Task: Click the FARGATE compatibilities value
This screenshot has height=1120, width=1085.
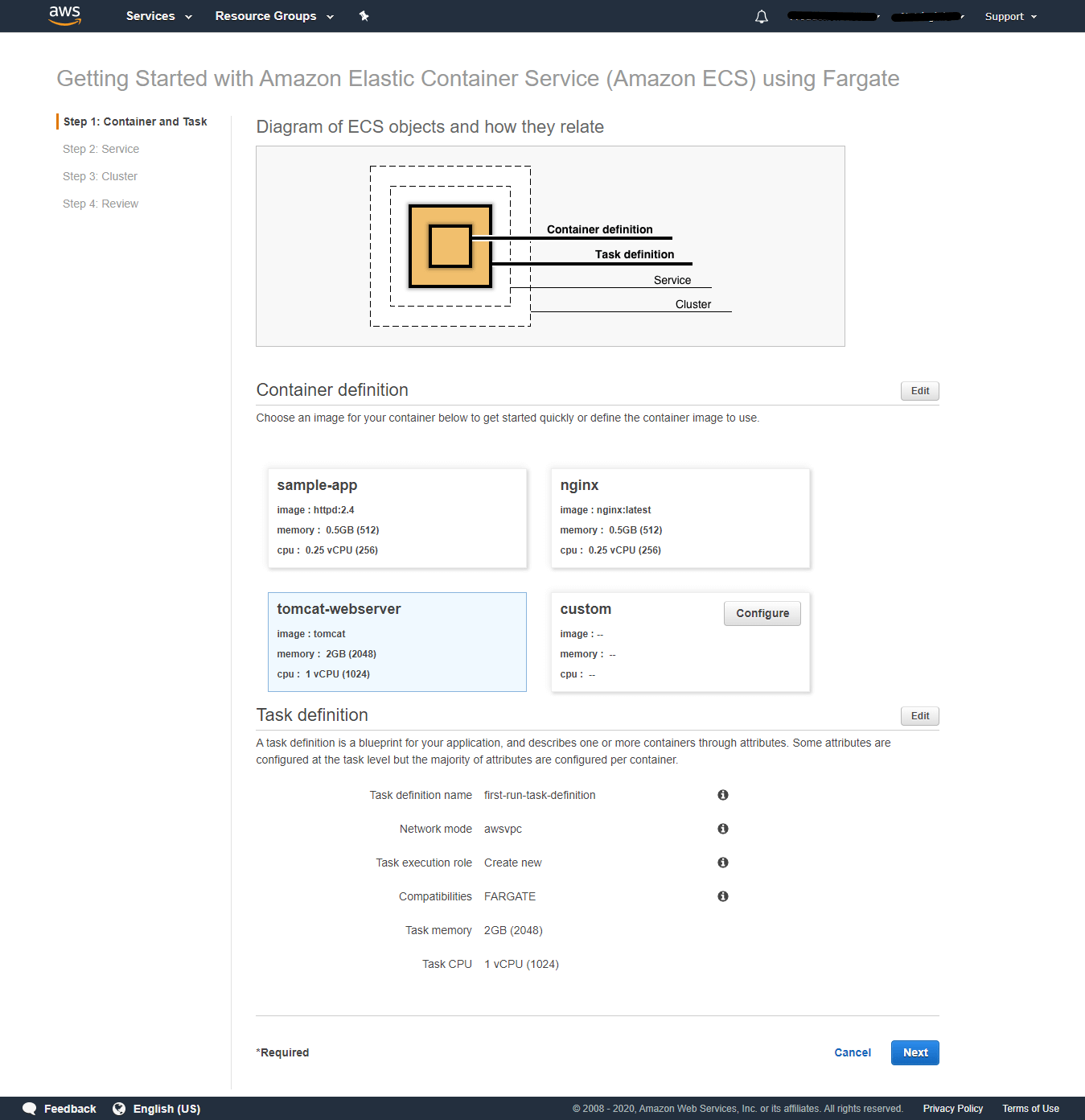Action: tap(510, 896)
